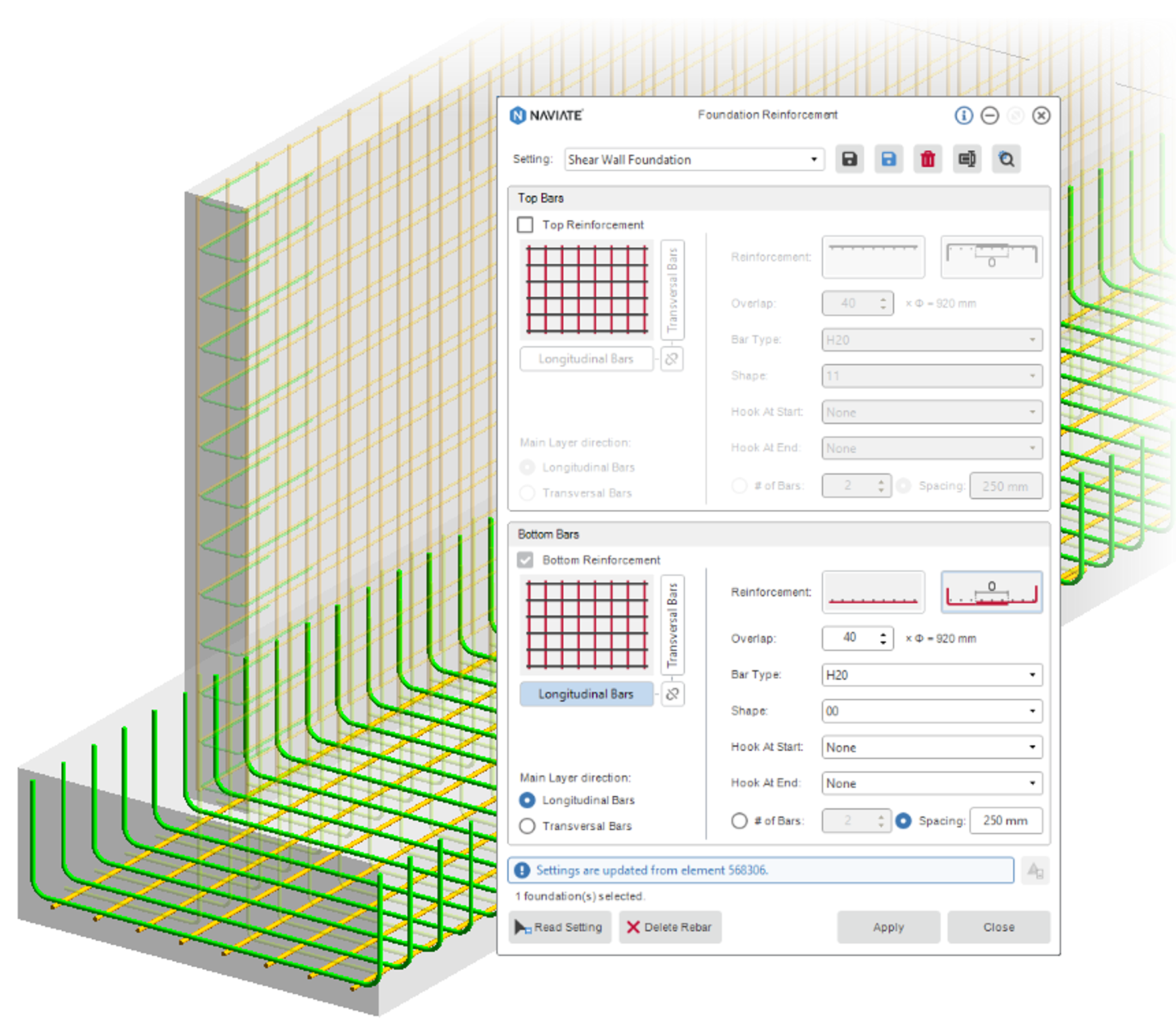This screenshot has height=1019, width=1176.
Task: Open the settings preview search
Action: [1006, 159]
